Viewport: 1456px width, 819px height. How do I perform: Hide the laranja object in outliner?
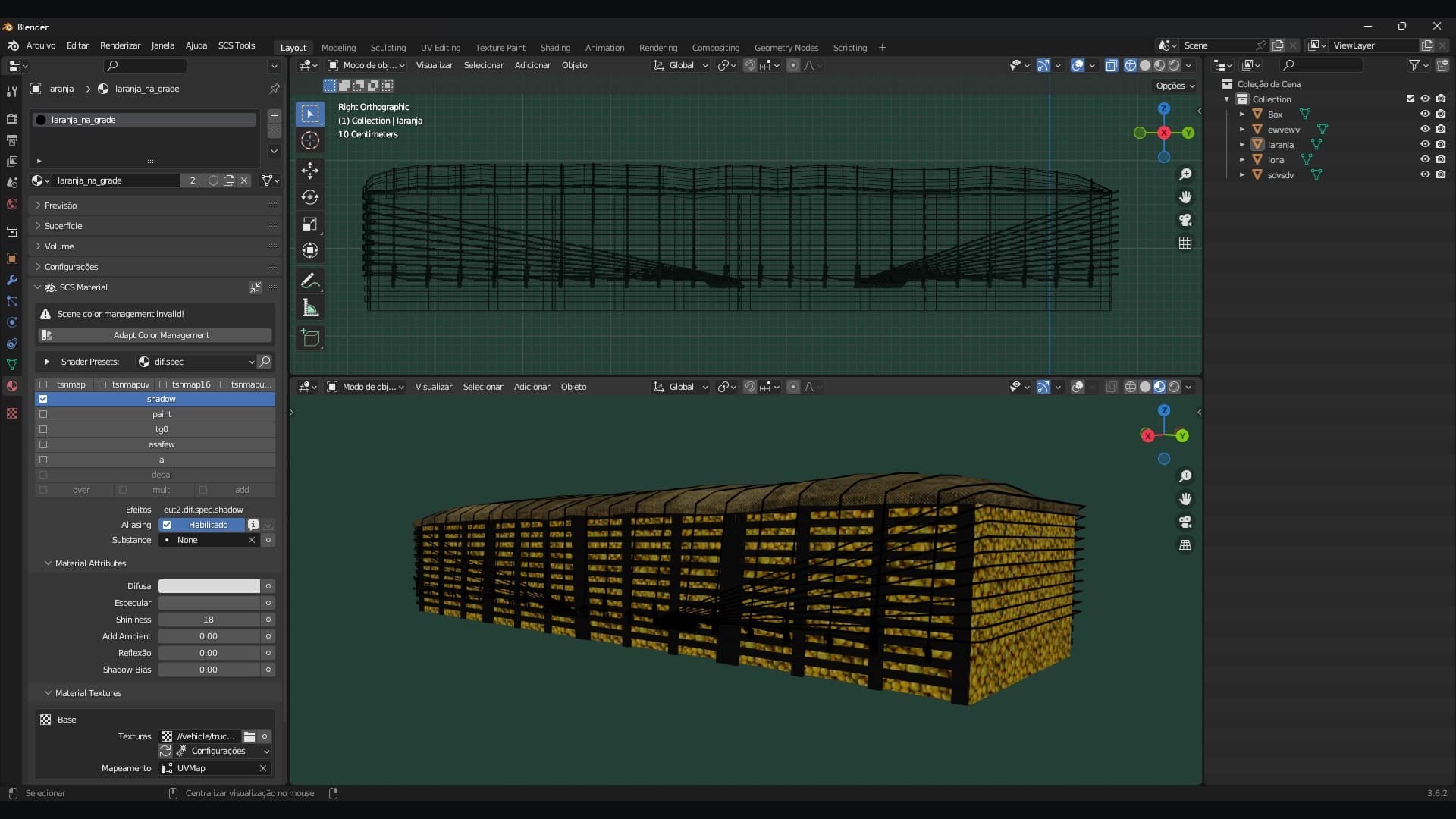(1425, 144)
